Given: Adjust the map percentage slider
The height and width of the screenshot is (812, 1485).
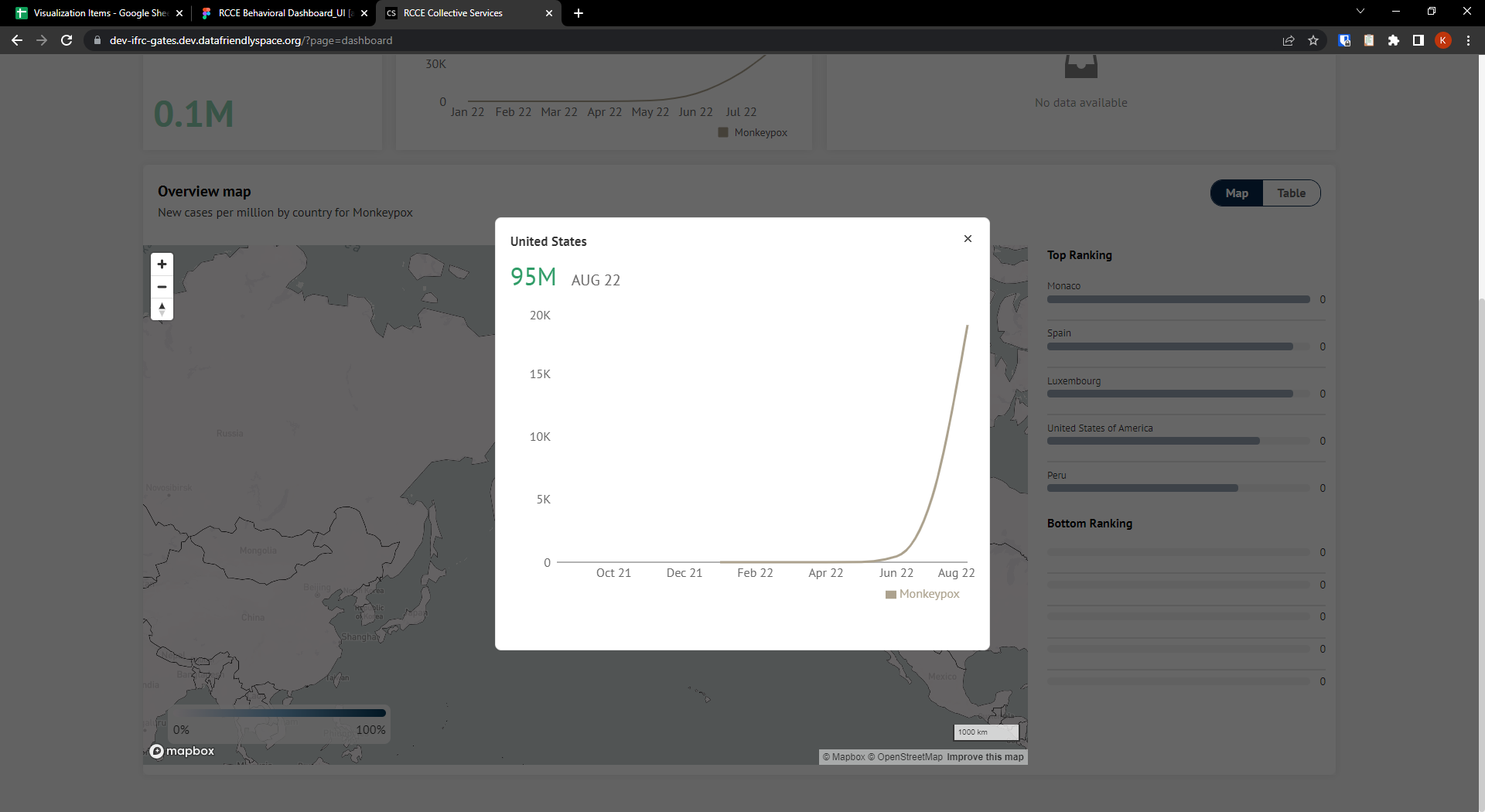Looking at the screenshot, I should (x=278, y=712).
